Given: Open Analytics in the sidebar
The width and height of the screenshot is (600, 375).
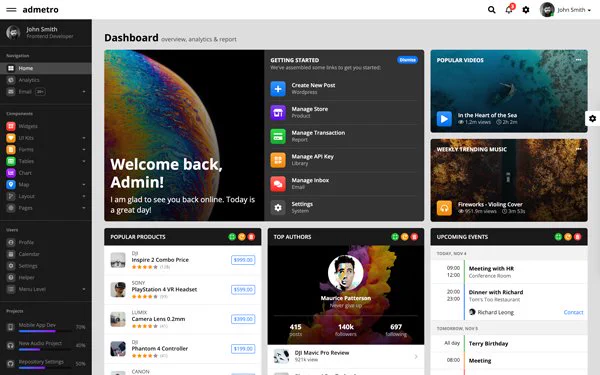Looking at the screenshot, I should (46, 80).
